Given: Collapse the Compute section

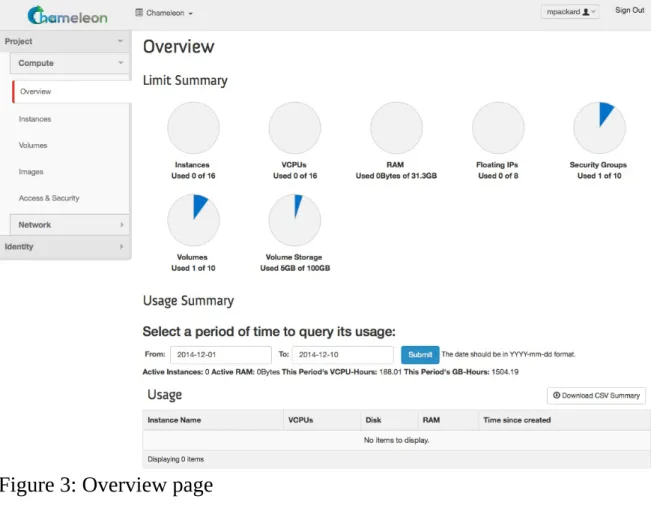Looking at the screenshot, I should (70, 63).
